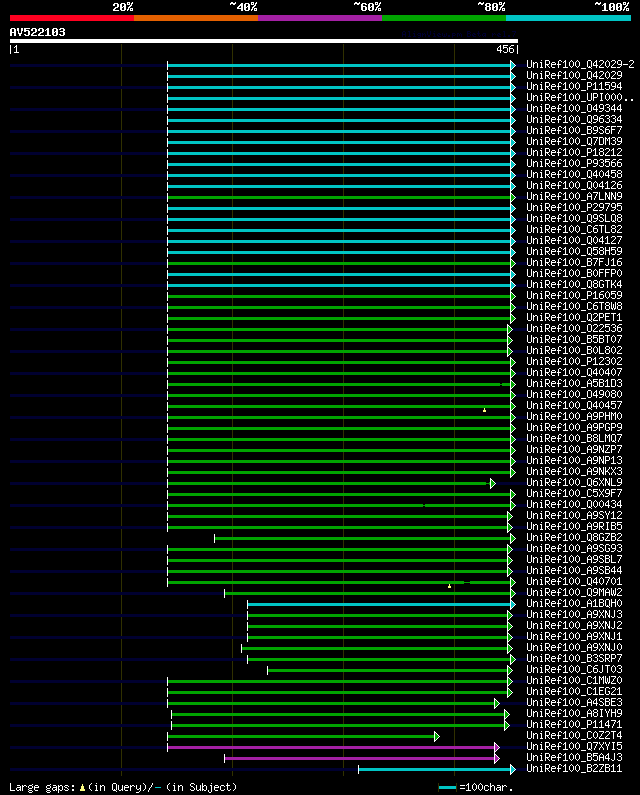
Task: Click the UniRef100_Q58H59 label
Action: (574, 251)
